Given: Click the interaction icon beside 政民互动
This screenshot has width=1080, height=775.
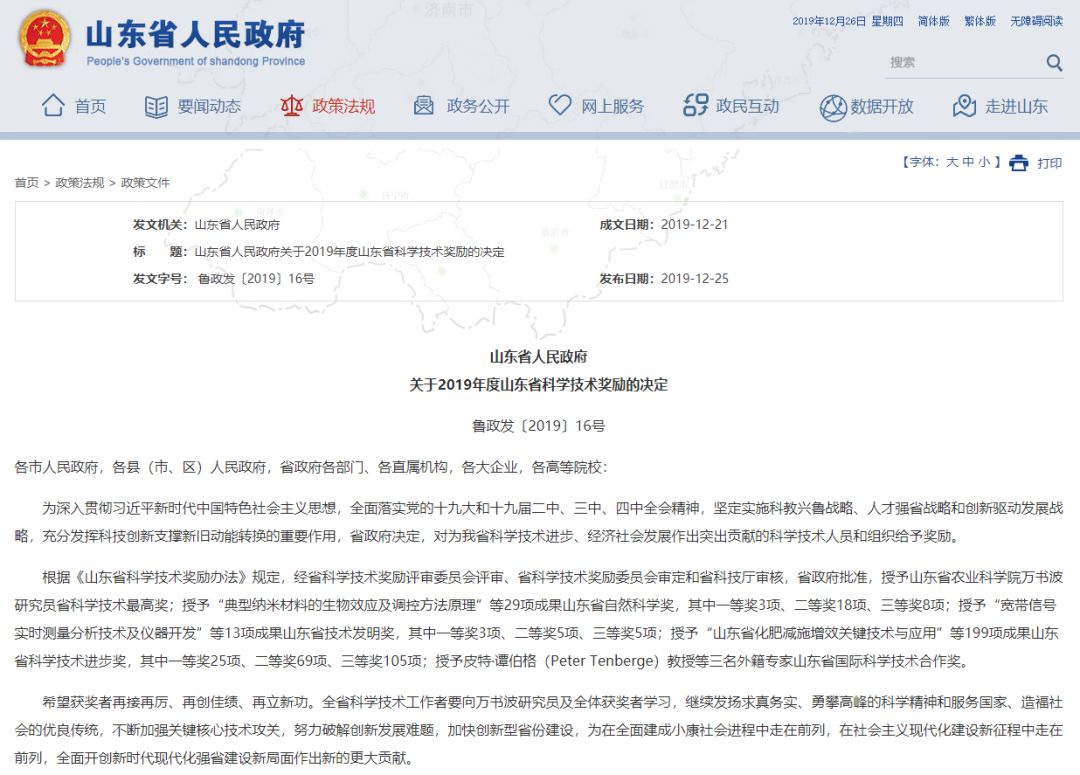Looking at the screenshot, I should (x=696, y=105).
